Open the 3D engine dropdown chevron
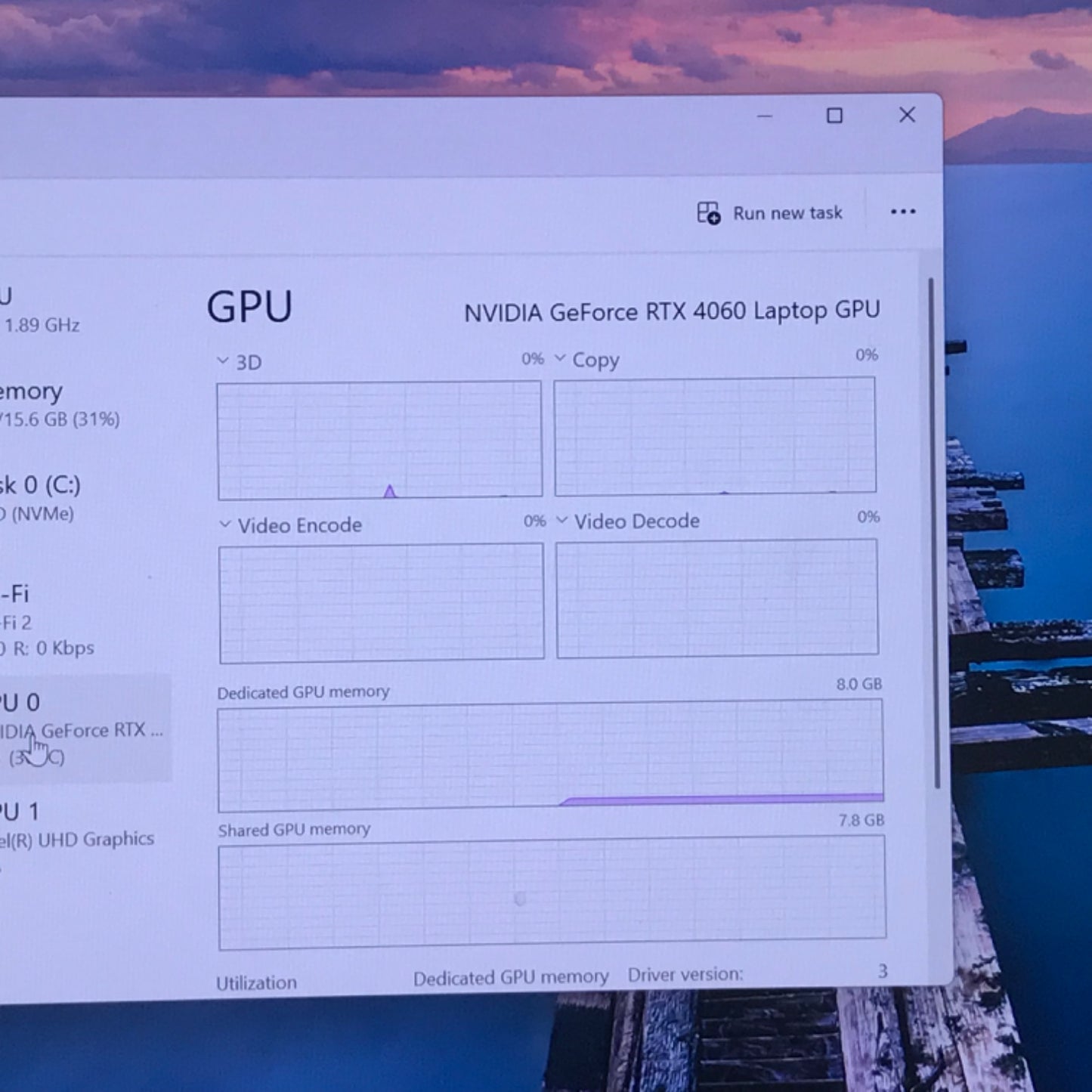The height and width of the screenshot is (1092, 1092). click(x=223, y=361)
